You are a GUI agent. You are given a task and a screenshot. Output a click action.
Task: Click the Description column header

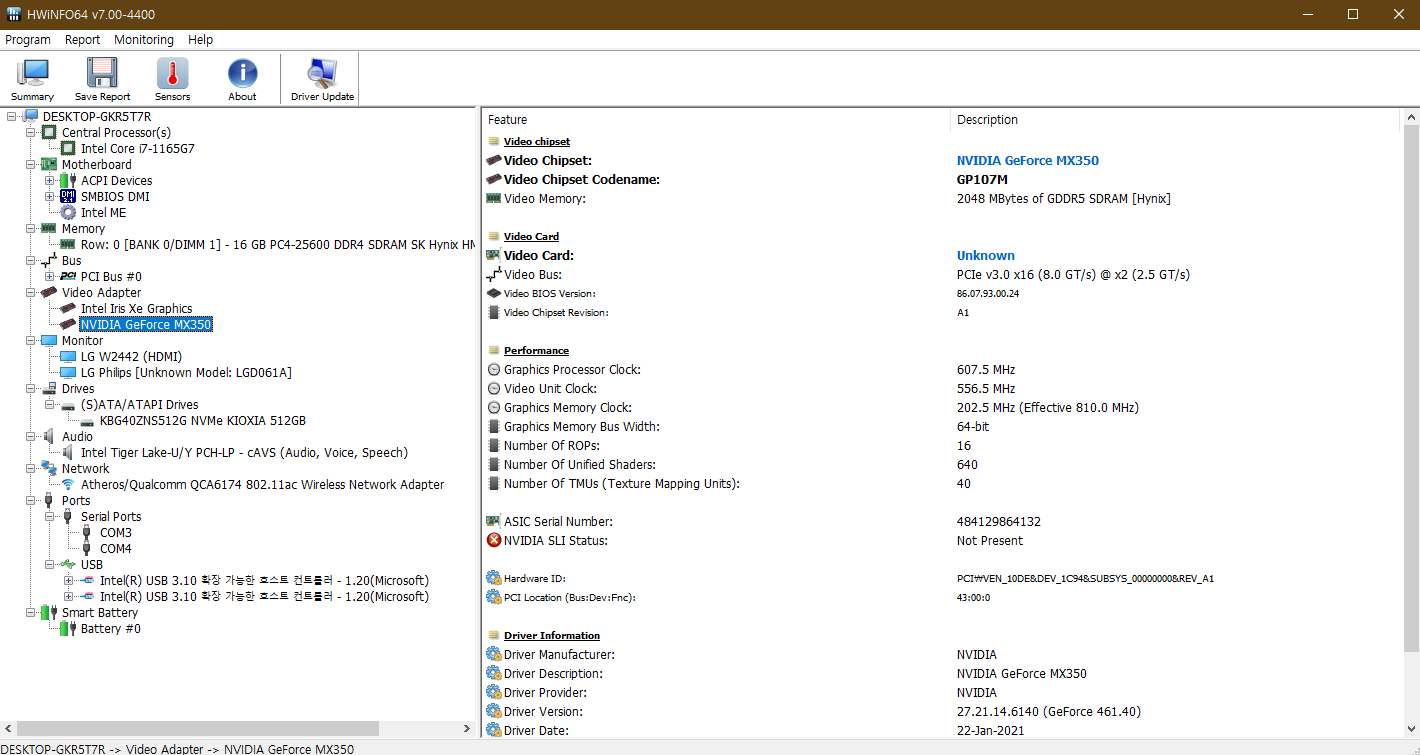(x=1175, y=119)
